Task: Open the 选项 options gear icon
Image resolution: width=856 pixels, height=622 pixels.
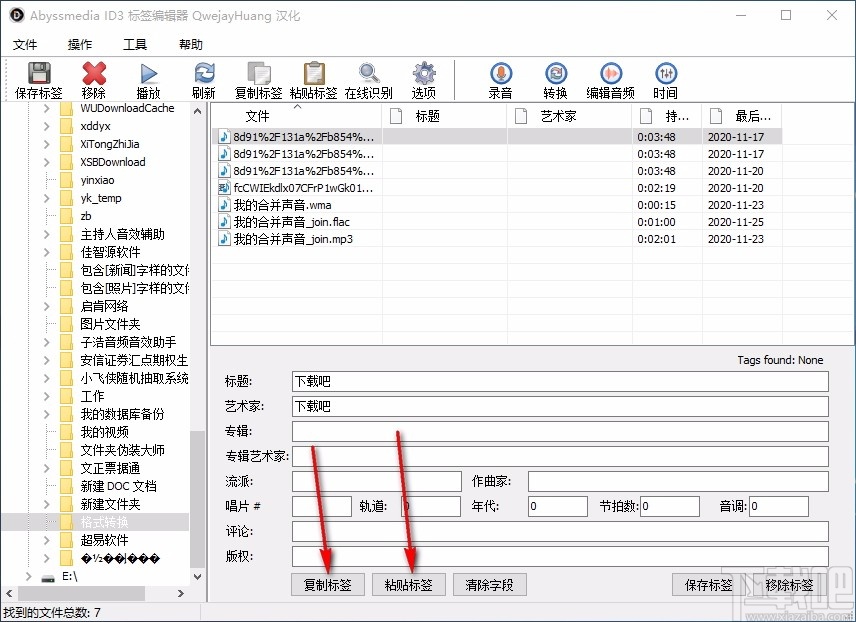Action: coord(423,74)
